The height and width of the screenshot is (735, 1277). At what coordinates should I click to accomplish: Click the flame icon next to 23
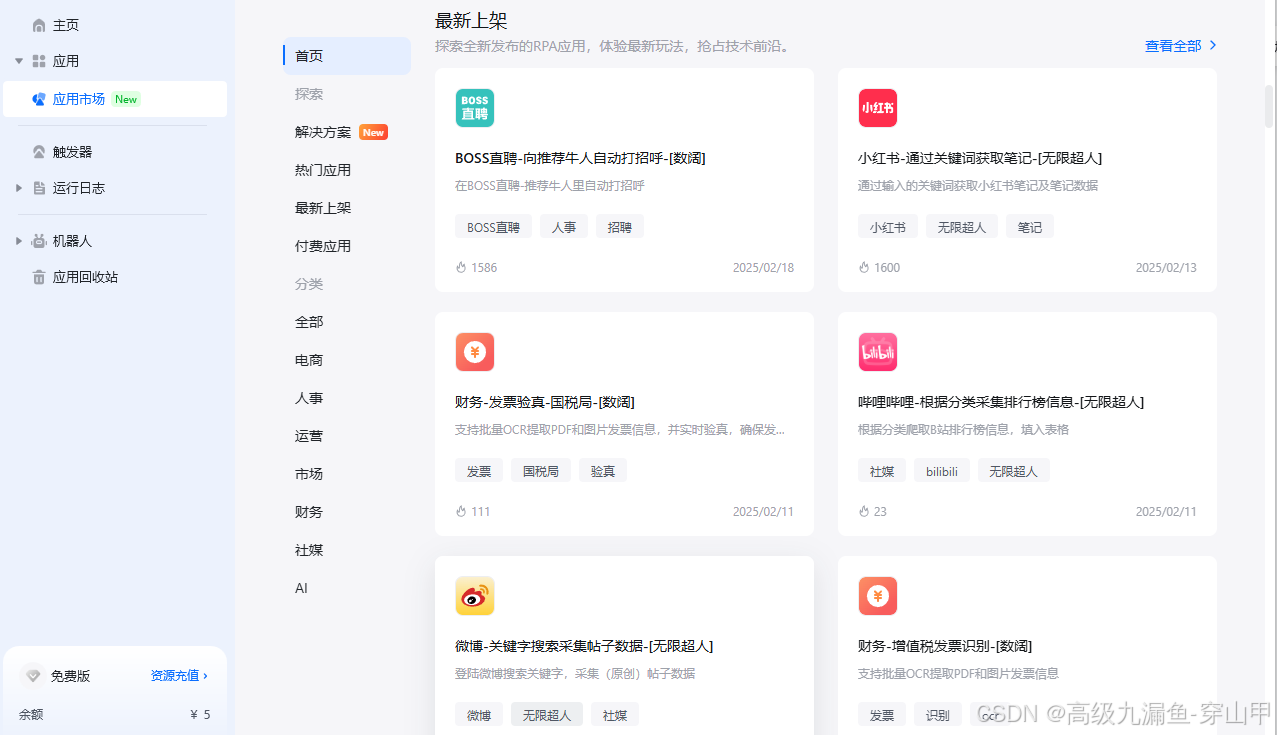pos(864,512)
